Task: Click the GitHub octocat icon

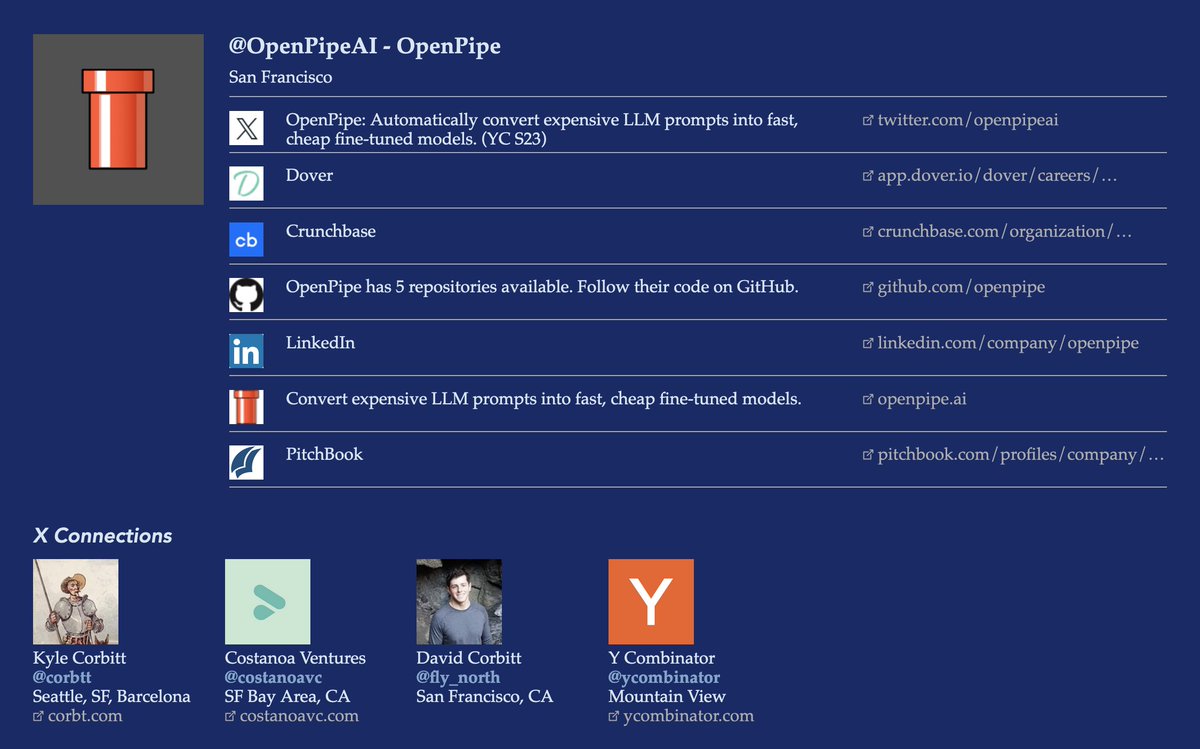Action: click(x=246, y=296)
